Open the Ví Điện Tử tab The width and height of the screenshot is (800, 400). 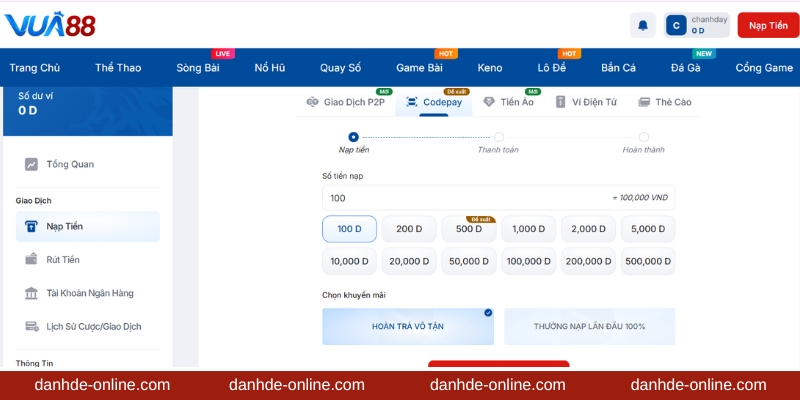click(x=588, y=102)
